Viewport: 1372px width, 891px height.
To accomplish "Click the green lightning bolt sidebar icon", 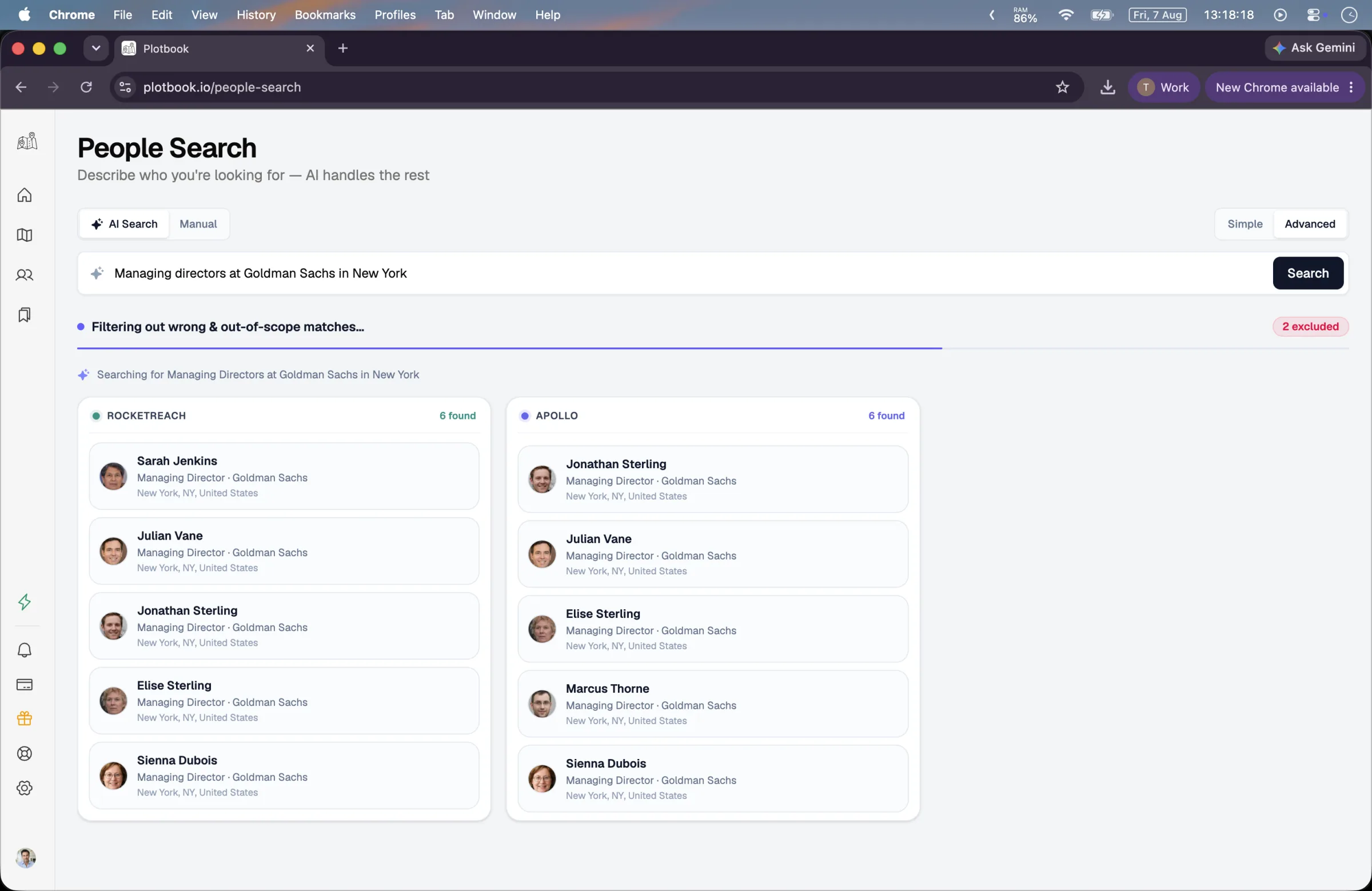I will click(x=24, y=602).
